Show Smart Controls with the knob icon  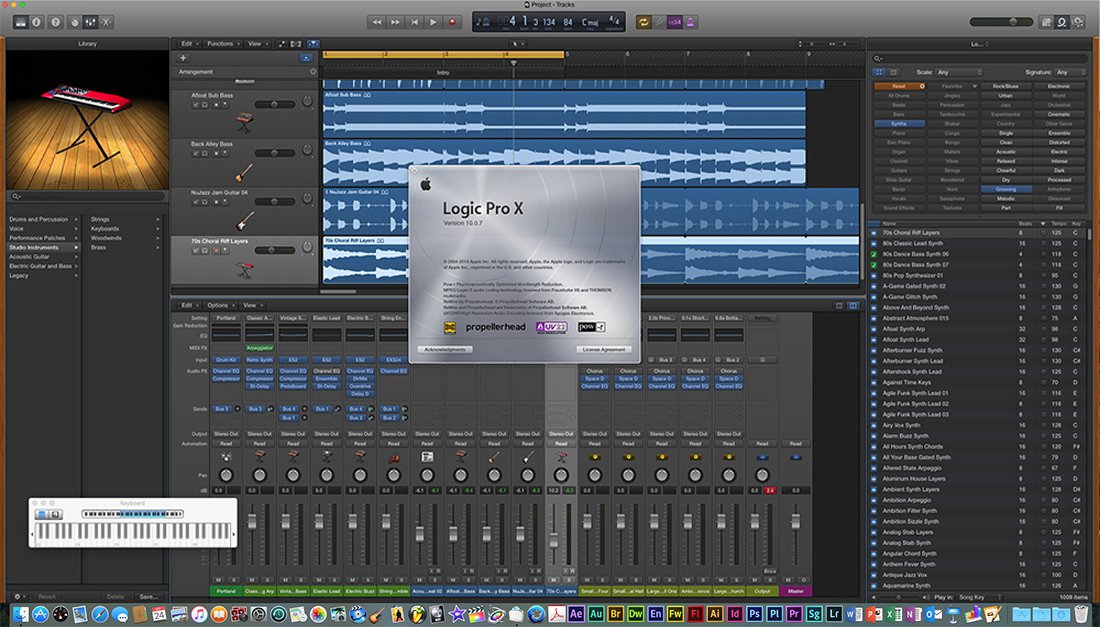click(x=74, y=22)
